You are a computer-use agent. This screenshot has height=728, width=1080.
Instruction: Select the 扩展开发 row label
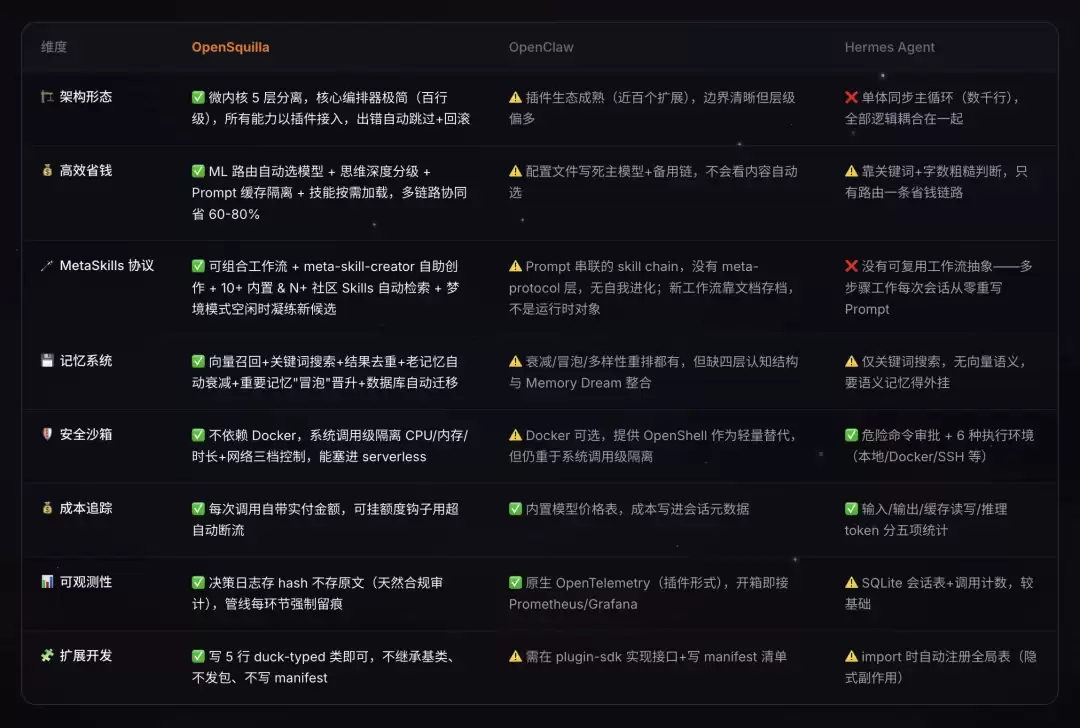[85, 656]
